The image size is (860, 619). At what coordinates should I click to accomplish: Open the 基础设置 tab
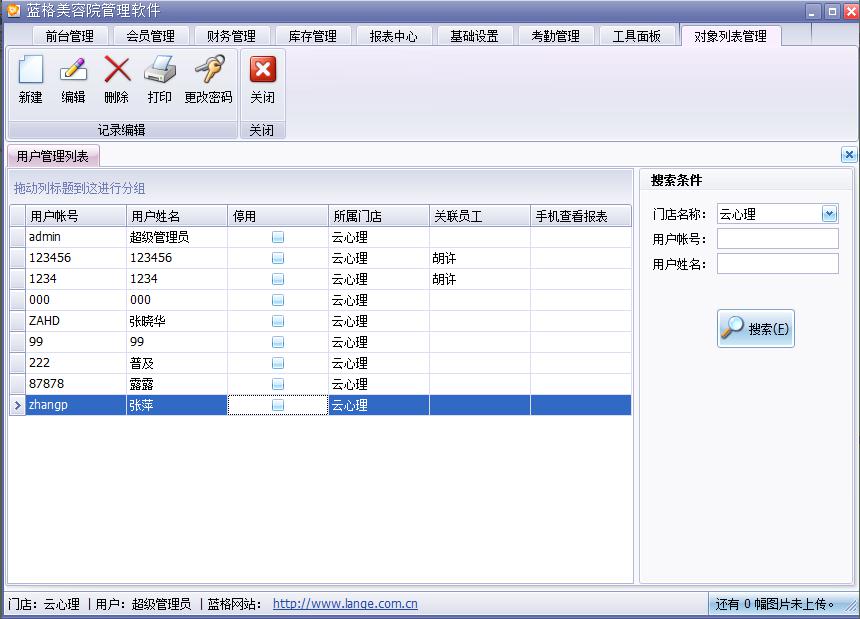474,36
